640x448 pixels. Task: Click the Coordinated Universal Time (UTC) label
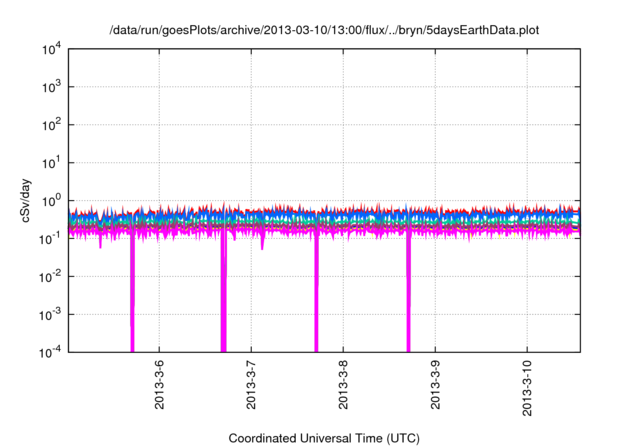[324, 438]
